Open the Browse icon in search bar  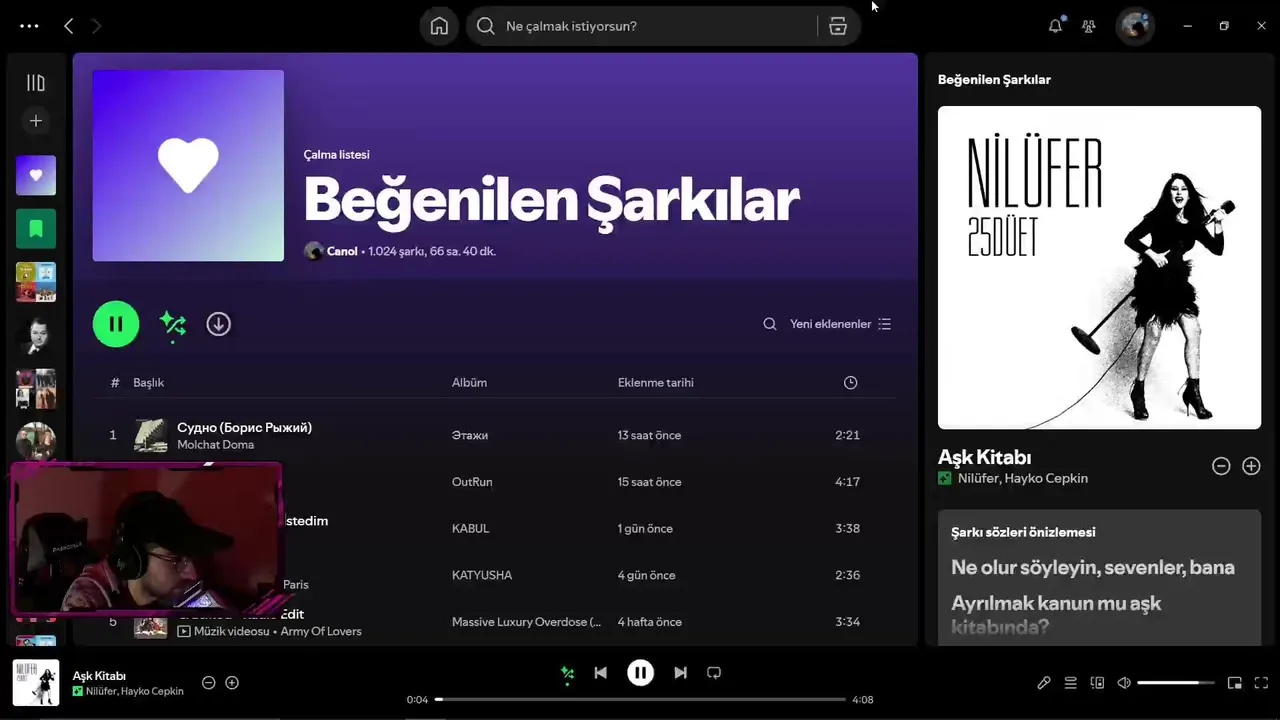838,26
